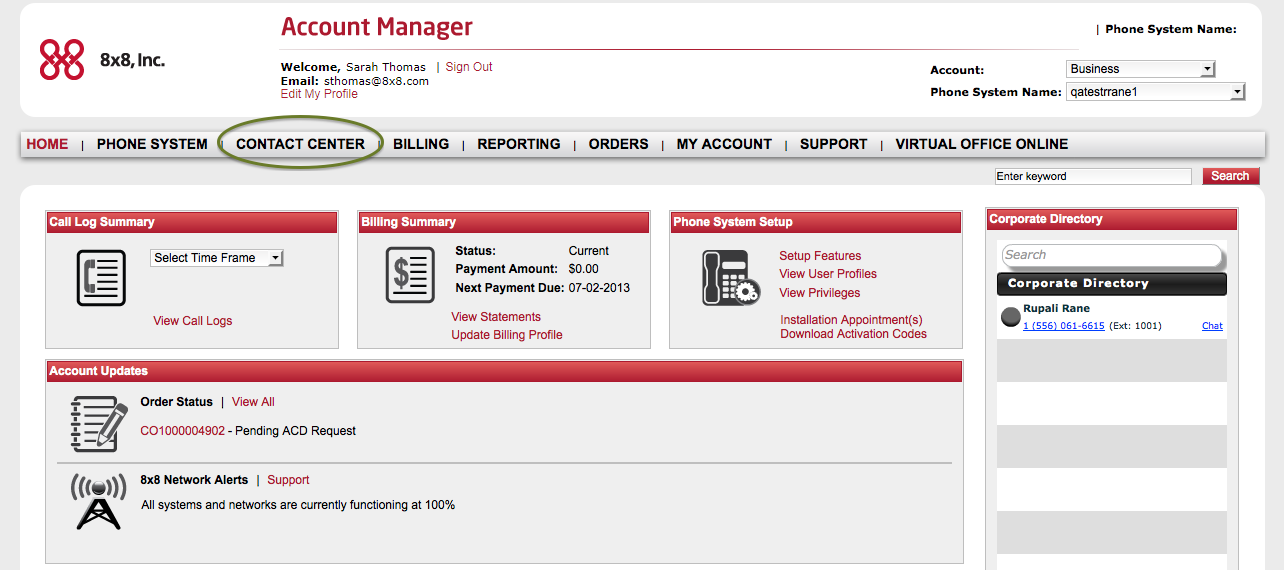Click Support link beside Network Alerts

point(288,480)
